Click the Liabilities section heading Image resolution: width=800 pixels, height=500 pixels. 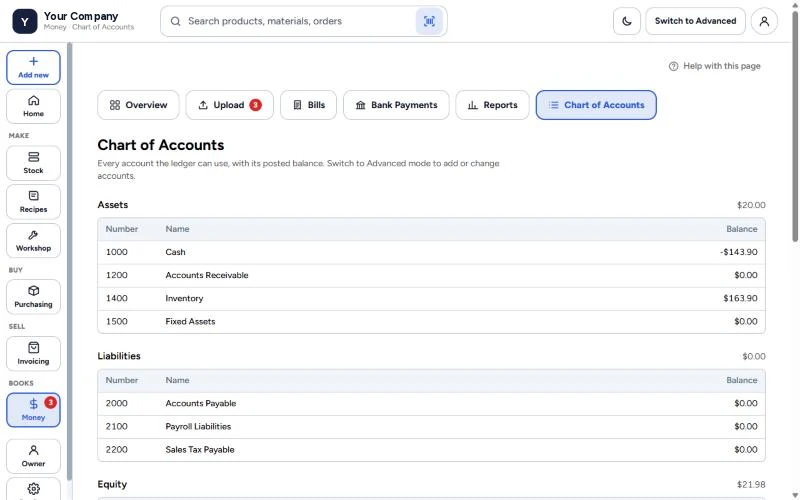click(119, 356)
